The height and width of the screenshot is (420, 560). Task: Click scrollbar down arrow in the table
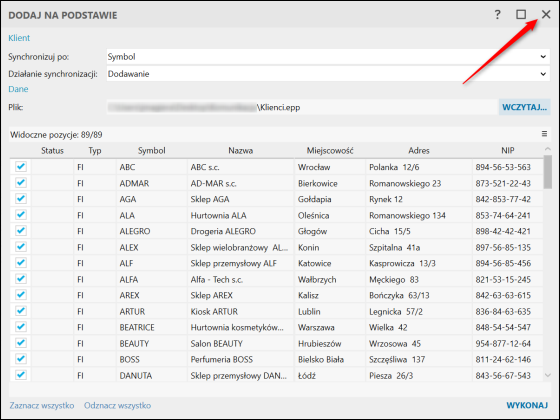(548, 375)
